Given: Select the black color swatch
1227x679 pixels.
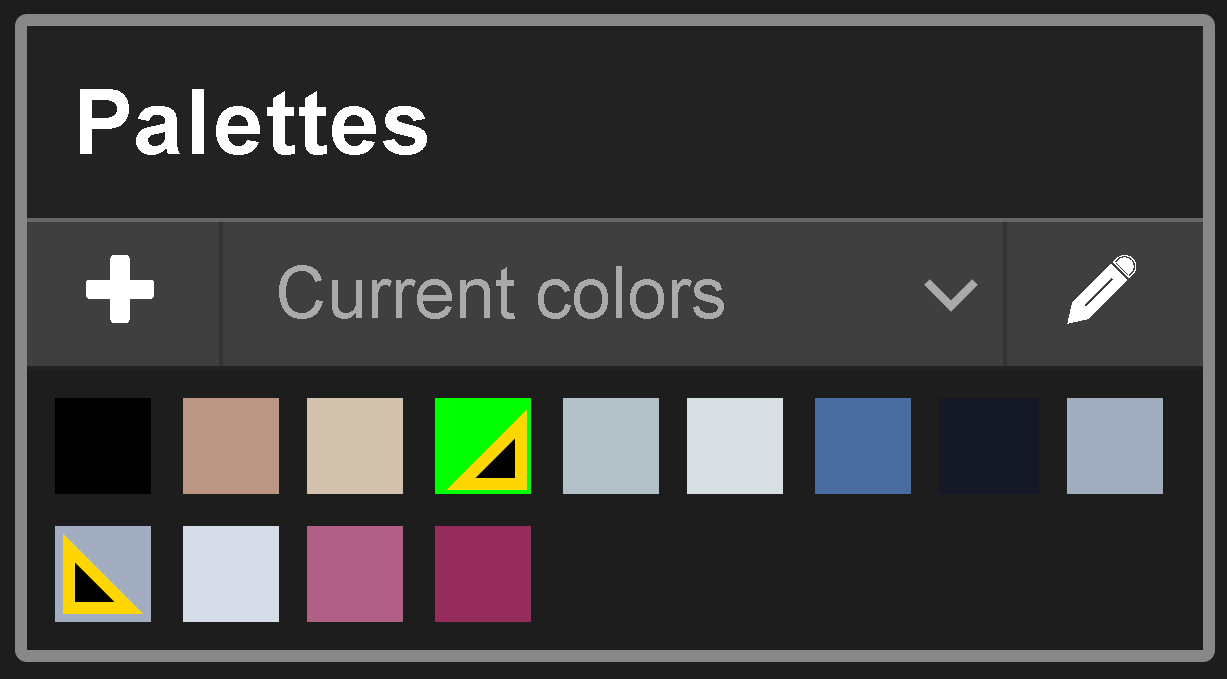Looking at the screenshot, I should 103,446.
